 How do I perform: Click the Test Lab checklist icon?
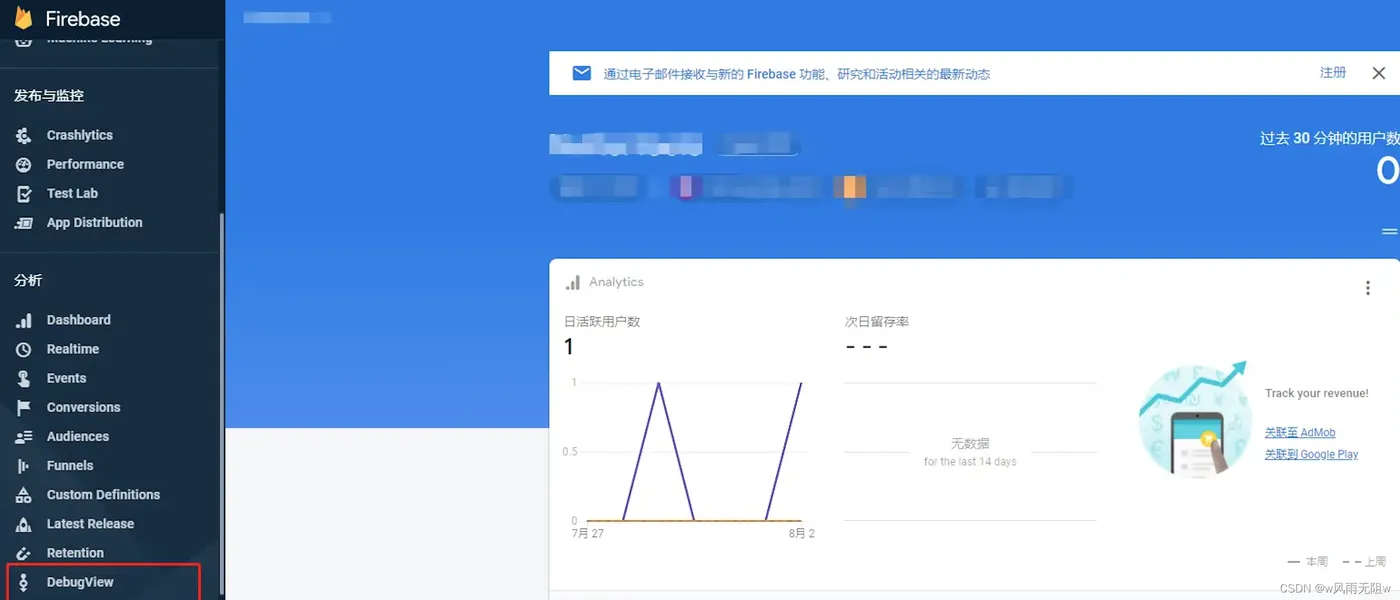[24, 193]
